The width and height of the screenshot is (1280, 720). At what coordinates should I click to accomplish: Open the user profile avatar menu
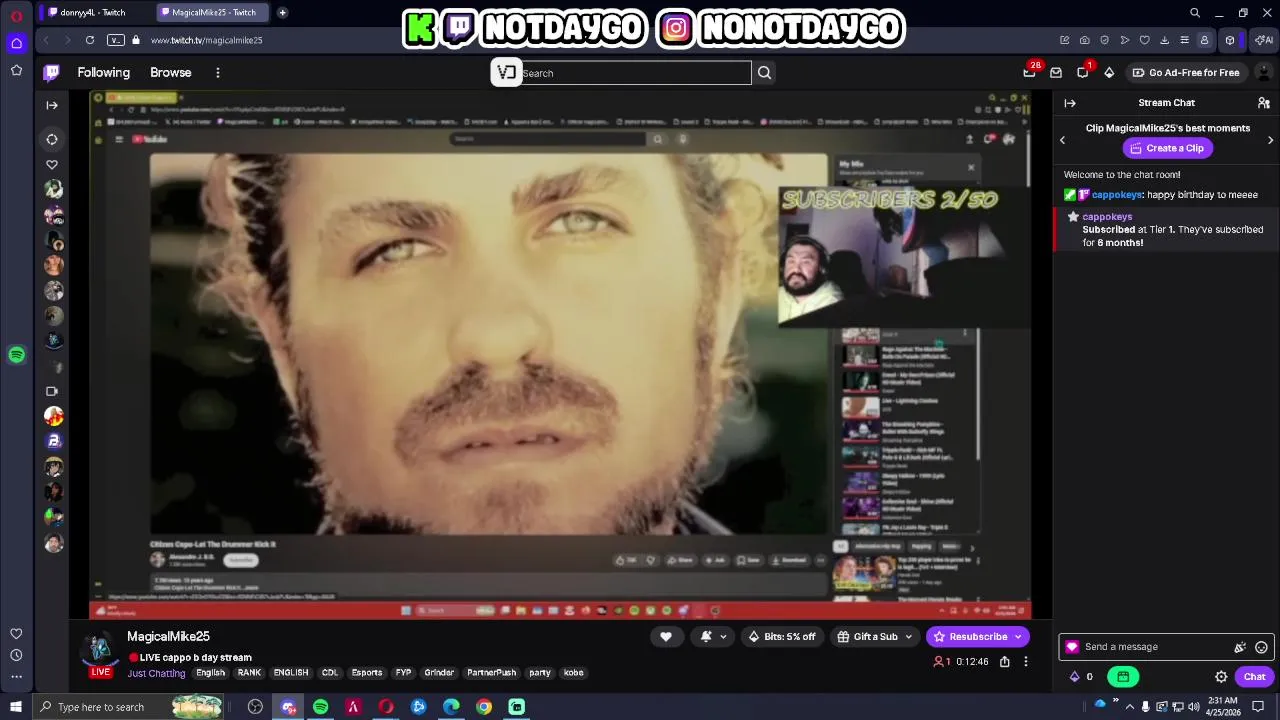pos(1264,72)
